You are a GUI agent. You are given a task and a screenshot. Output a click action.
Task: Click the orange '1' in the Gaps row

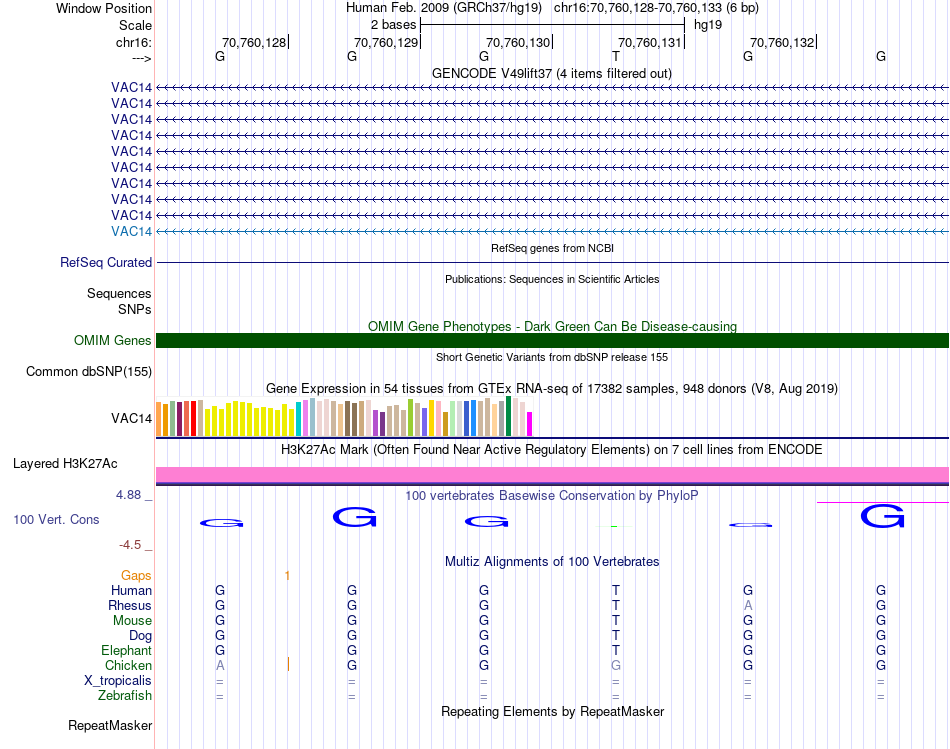[x=287, y=576]
